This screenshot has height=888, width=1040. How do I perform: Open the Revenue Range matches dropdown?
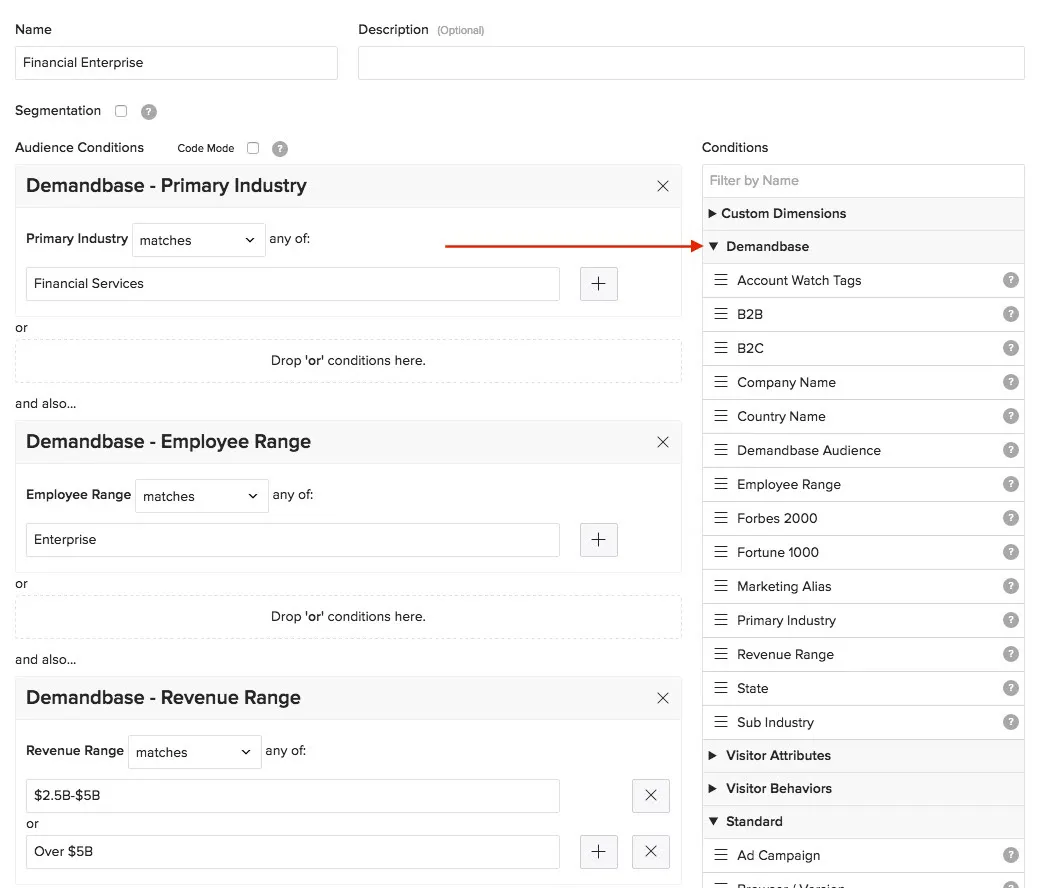(x=194, y=752)
